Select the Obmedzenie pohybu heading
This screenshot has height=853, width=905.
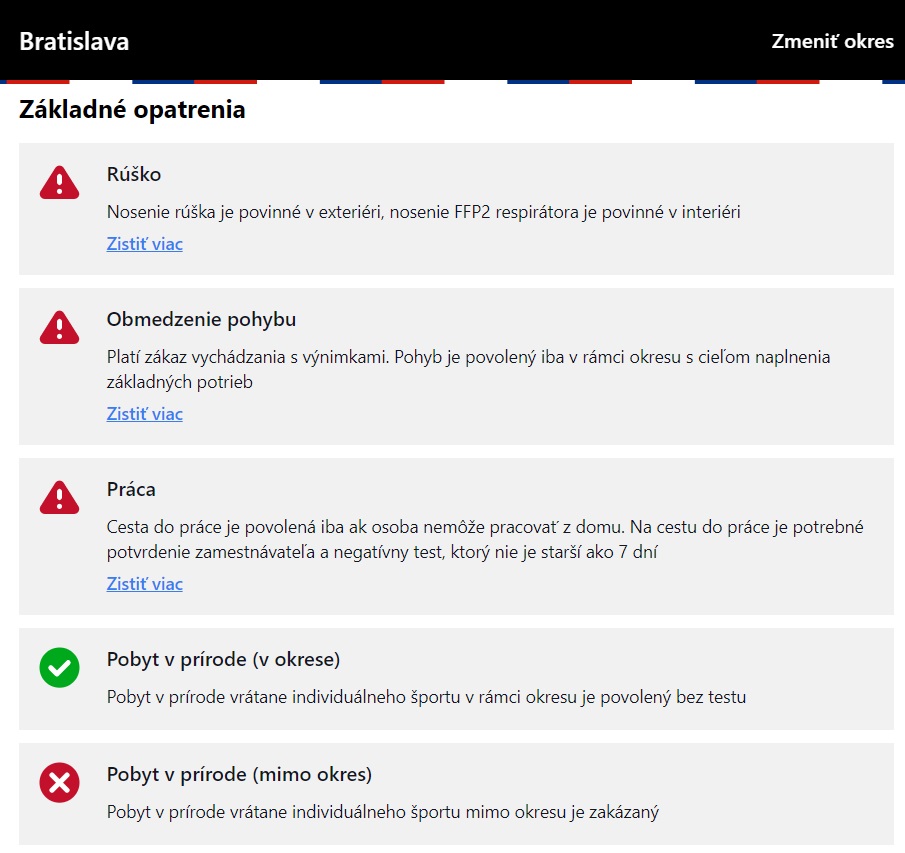click(201, 319)
